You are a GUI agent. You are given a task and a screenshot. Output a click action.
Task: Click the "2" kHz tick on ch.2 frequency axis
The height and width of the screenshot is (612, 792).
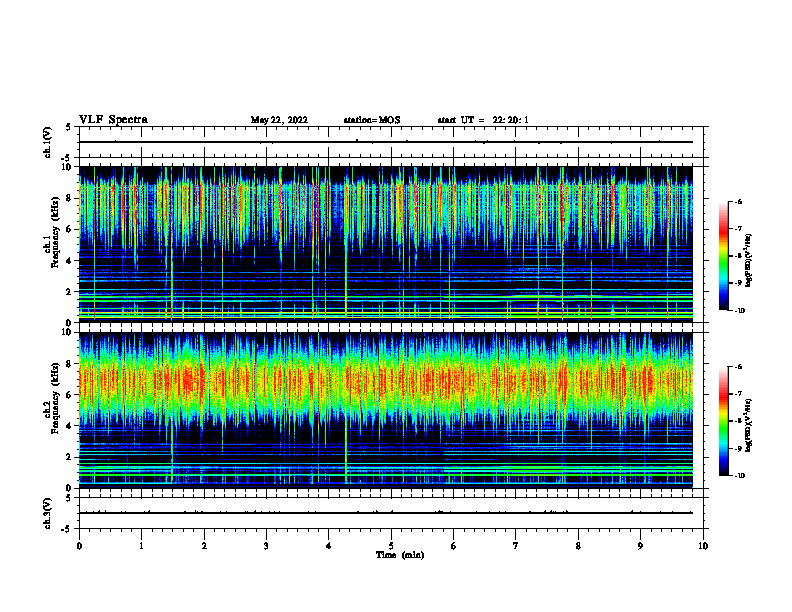[x=70, y=457]
